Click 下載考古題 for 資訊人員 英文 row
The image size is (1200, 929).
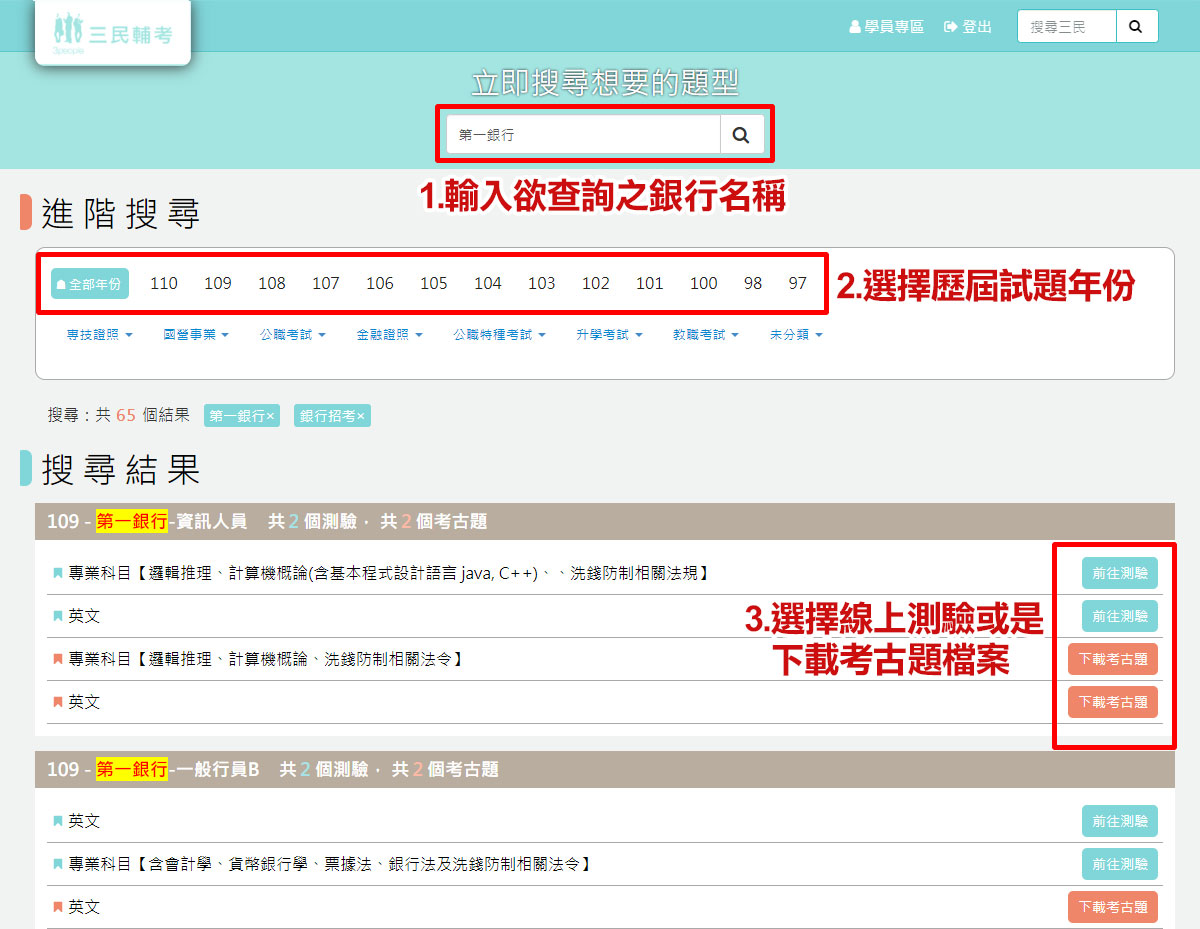(x=1113, y=702)
